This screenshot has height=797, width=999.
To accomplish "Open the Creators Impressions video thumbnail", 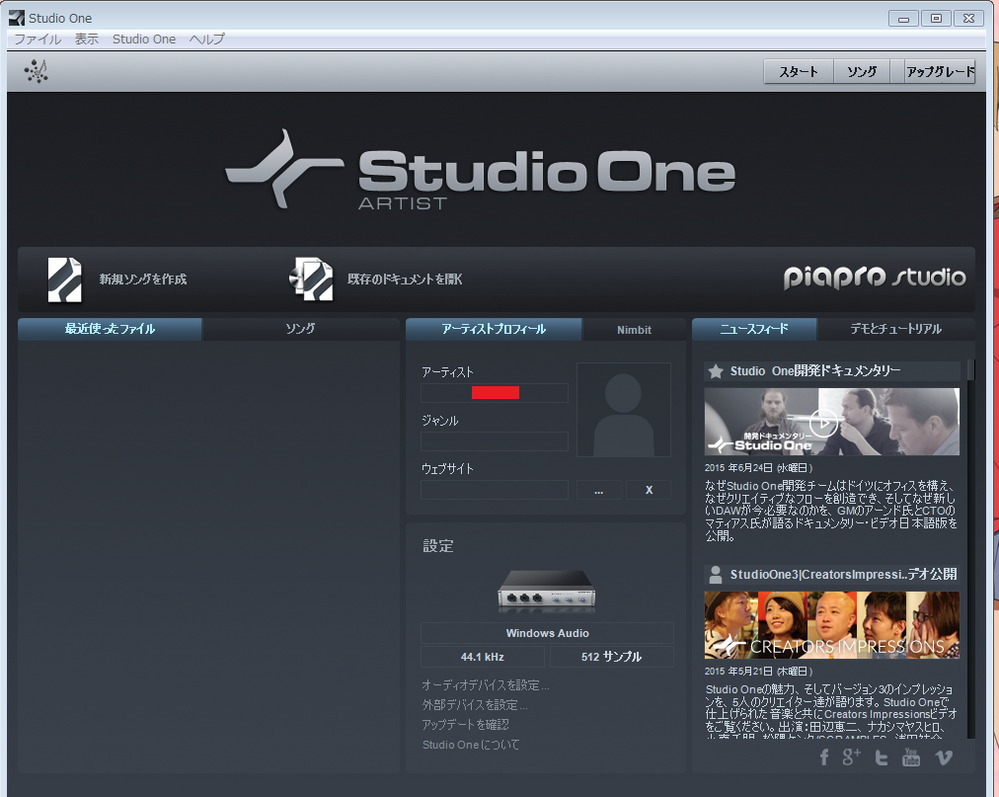I will [831, 625].
